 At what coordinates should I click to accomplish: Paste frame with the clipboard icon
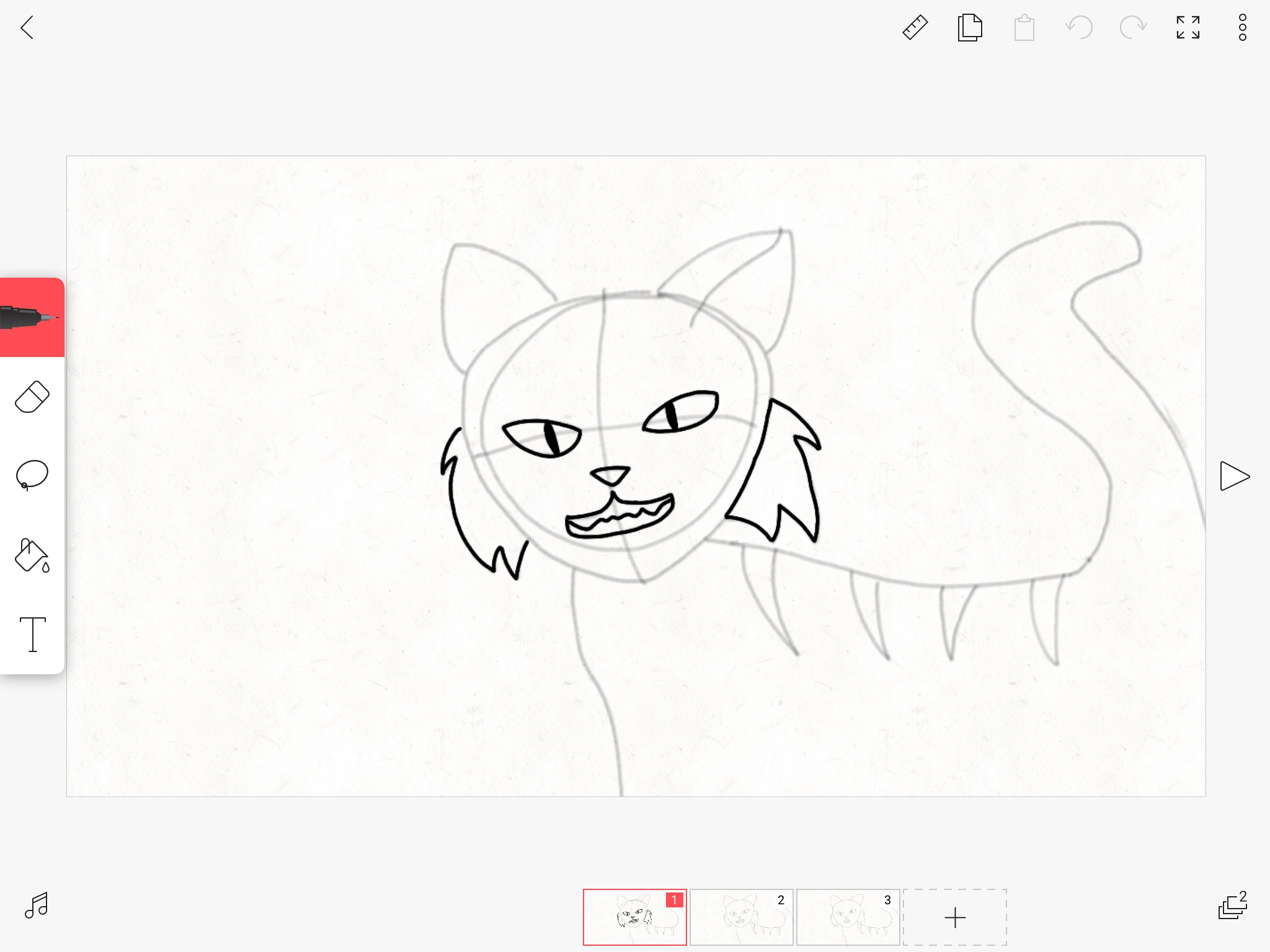click(1024, 28)
